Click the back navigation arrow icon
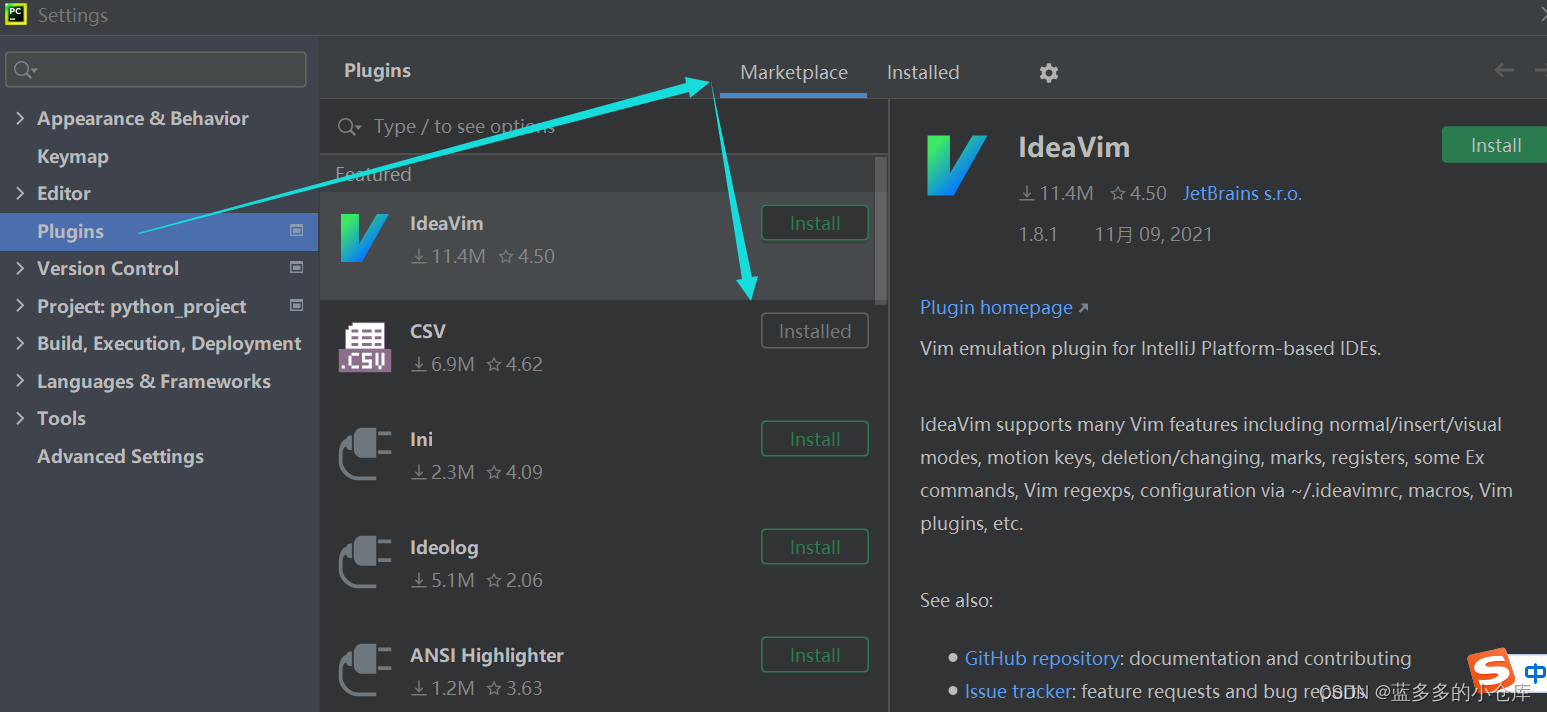 click(1504, 70)
